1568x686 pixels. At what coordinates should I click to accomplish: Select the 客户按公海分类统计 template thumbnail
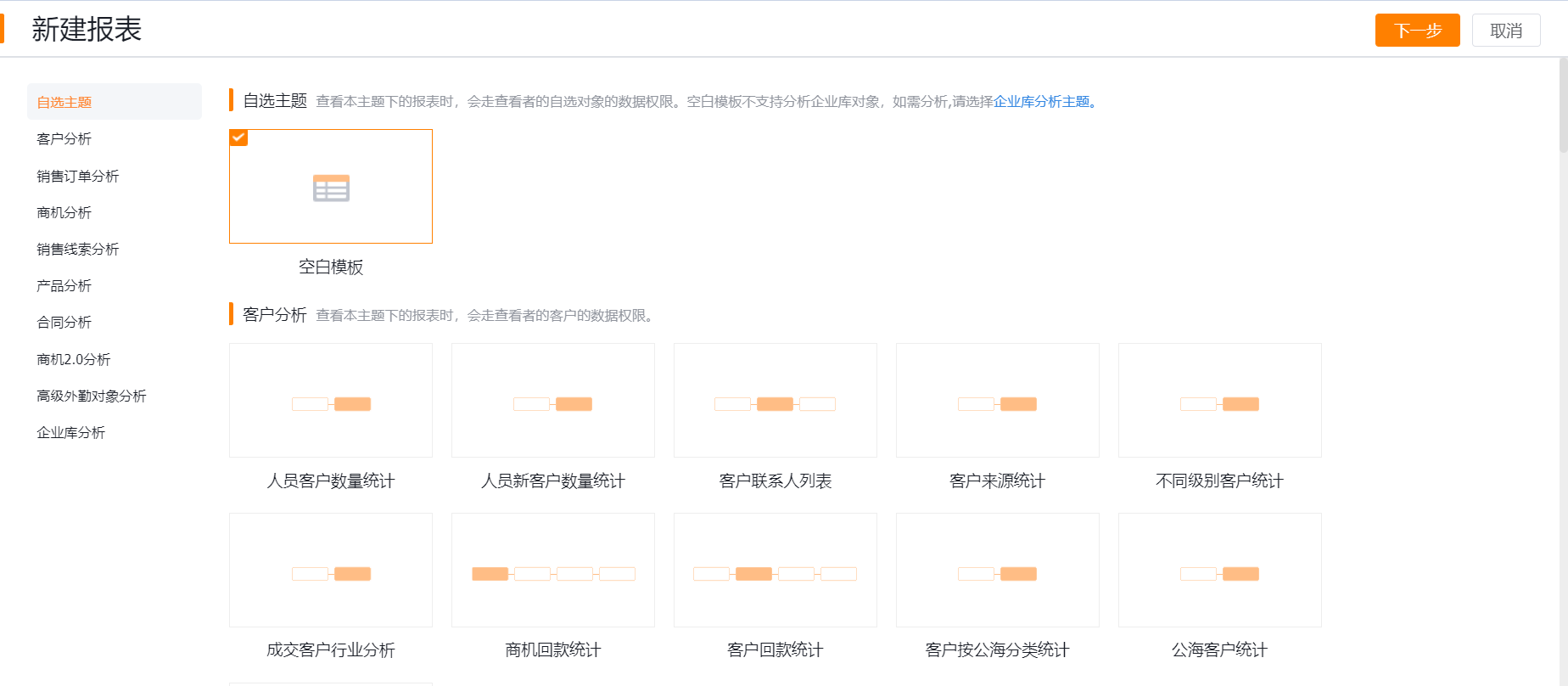997,571
